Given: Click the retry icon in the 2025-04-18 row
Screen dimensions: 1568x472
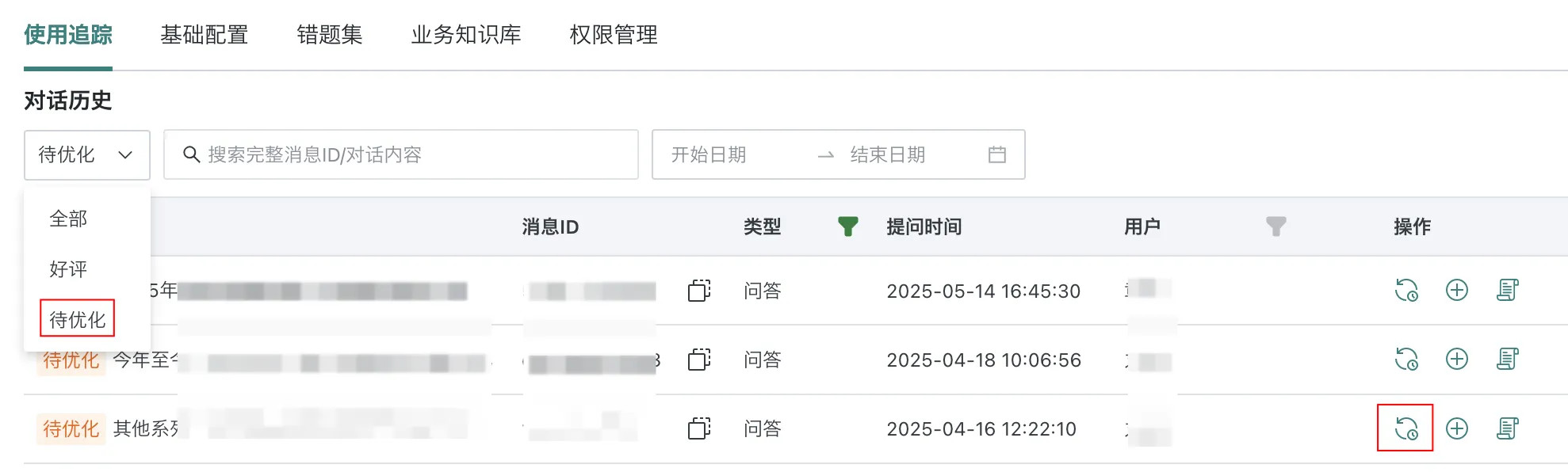Looking at the screenshot, I should click(x=1405, y=360).
